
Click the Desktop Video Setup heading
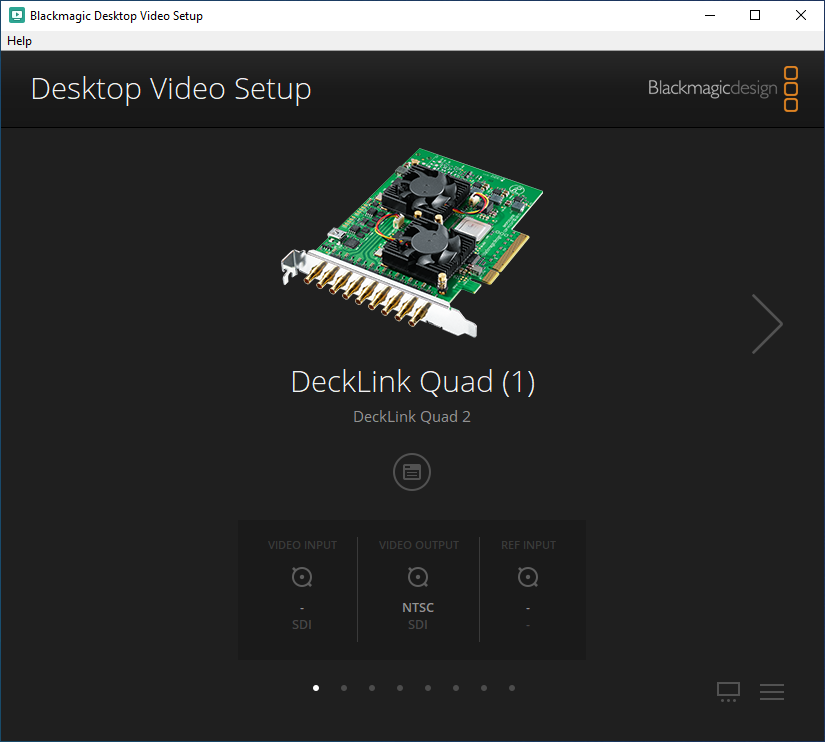[x=171, y=89]
